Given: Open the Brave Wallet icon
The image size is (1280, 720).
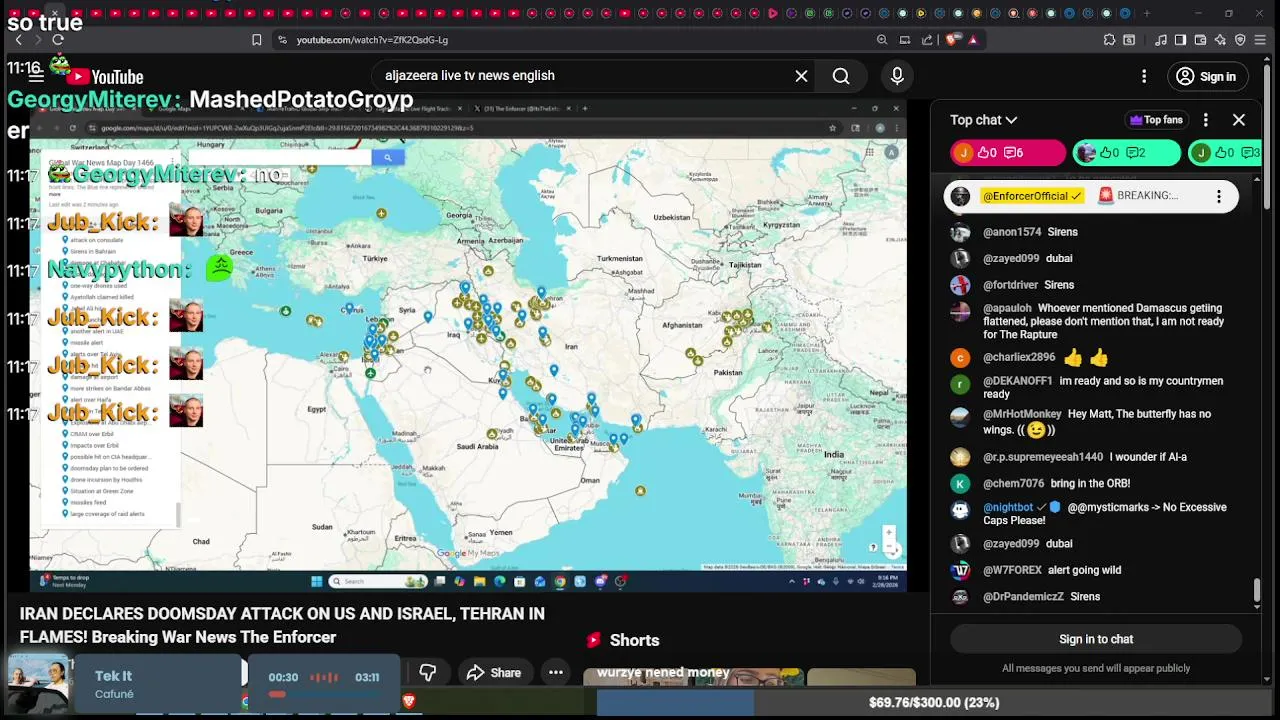Looking at the screenshot, I should point(1201,40).
